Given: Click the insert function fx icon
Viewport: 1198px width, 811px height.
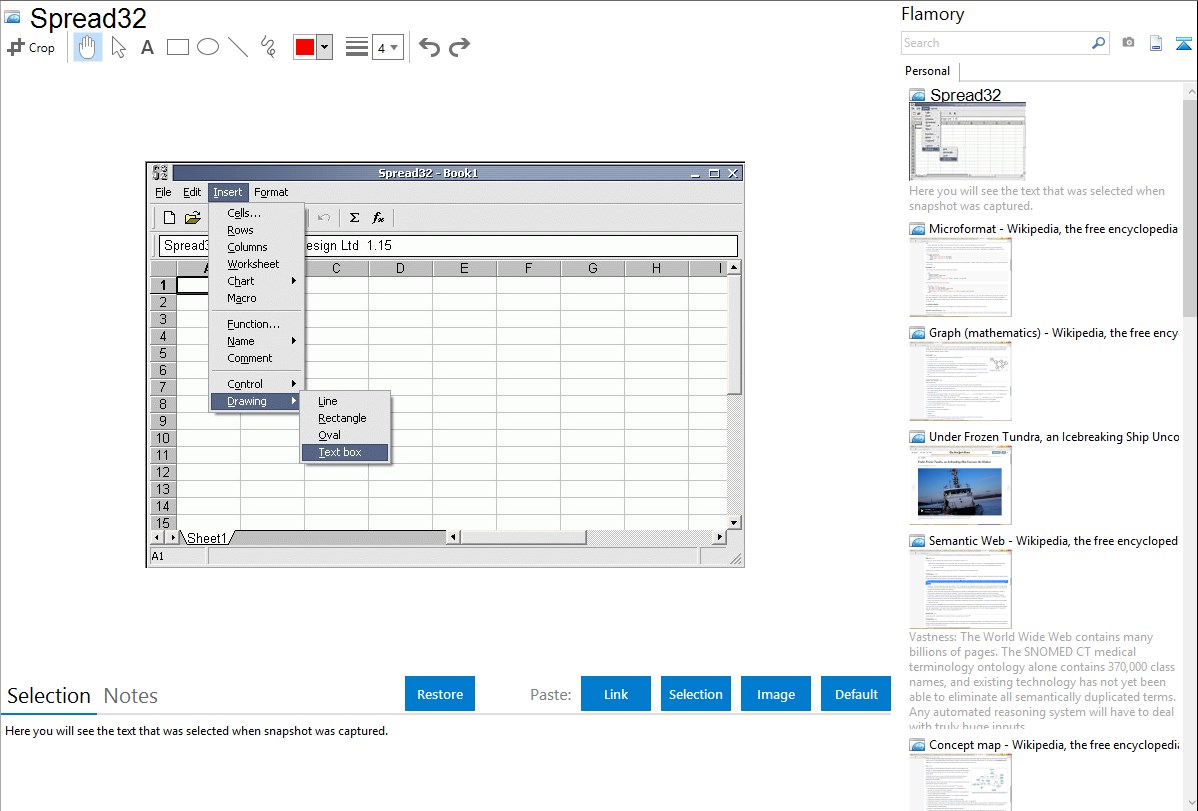Looking at the screenshot, I should (x=378, y=218).
